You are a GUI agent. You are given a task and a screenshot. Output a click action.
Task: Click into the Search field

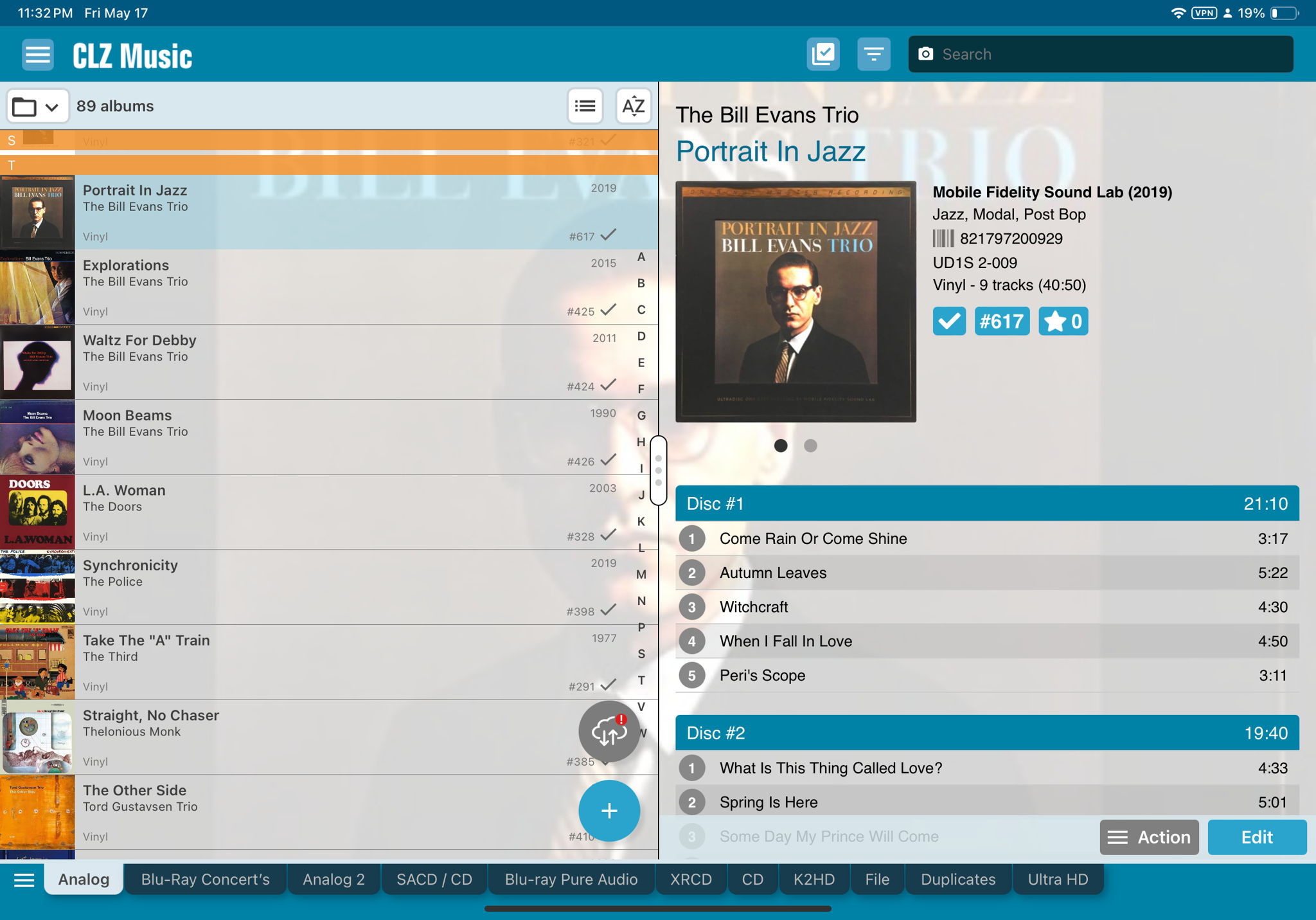coord(1101,54)
